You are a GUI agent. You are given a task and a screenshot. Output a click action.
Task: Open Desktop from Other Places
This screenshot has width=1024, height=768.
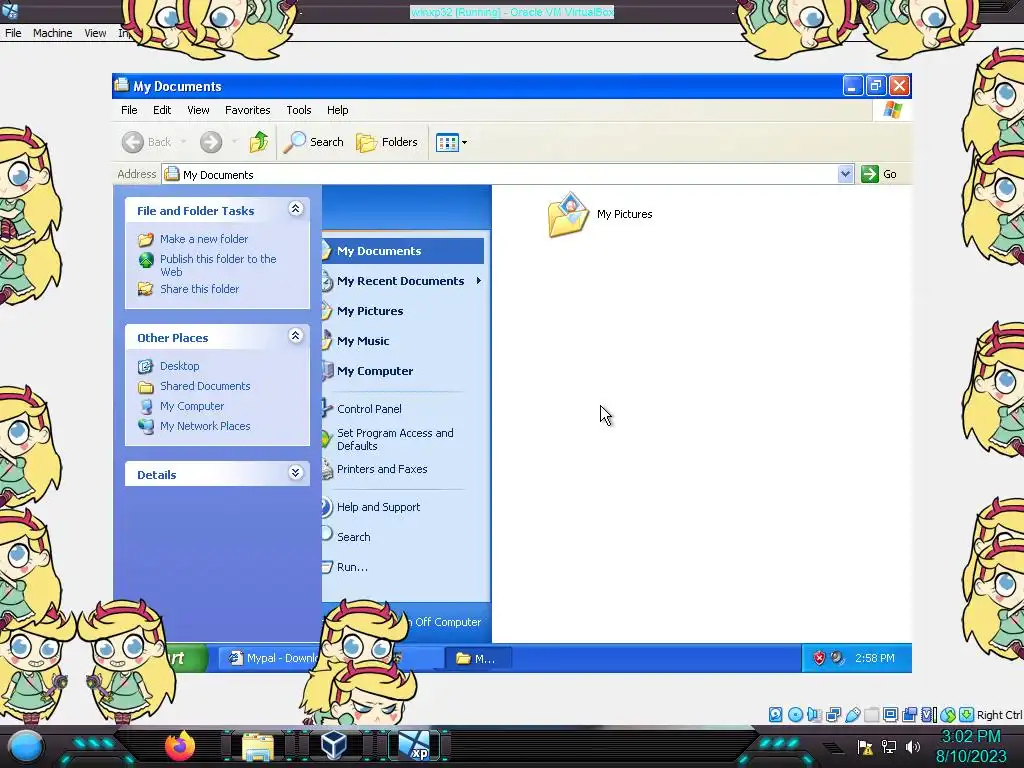click(180, 366)
